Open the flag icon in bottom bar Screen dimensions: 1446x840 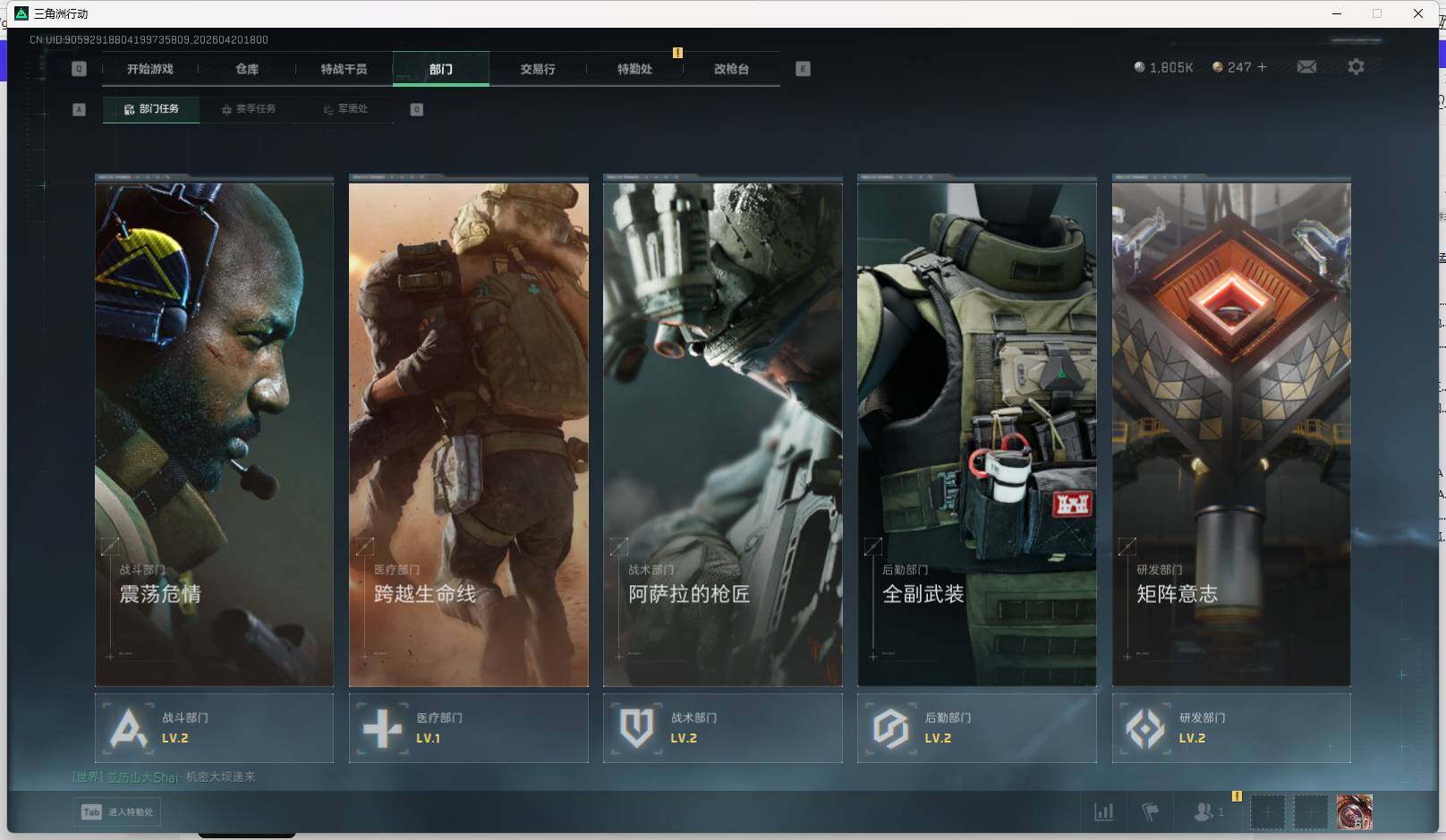pos(1151,812)
